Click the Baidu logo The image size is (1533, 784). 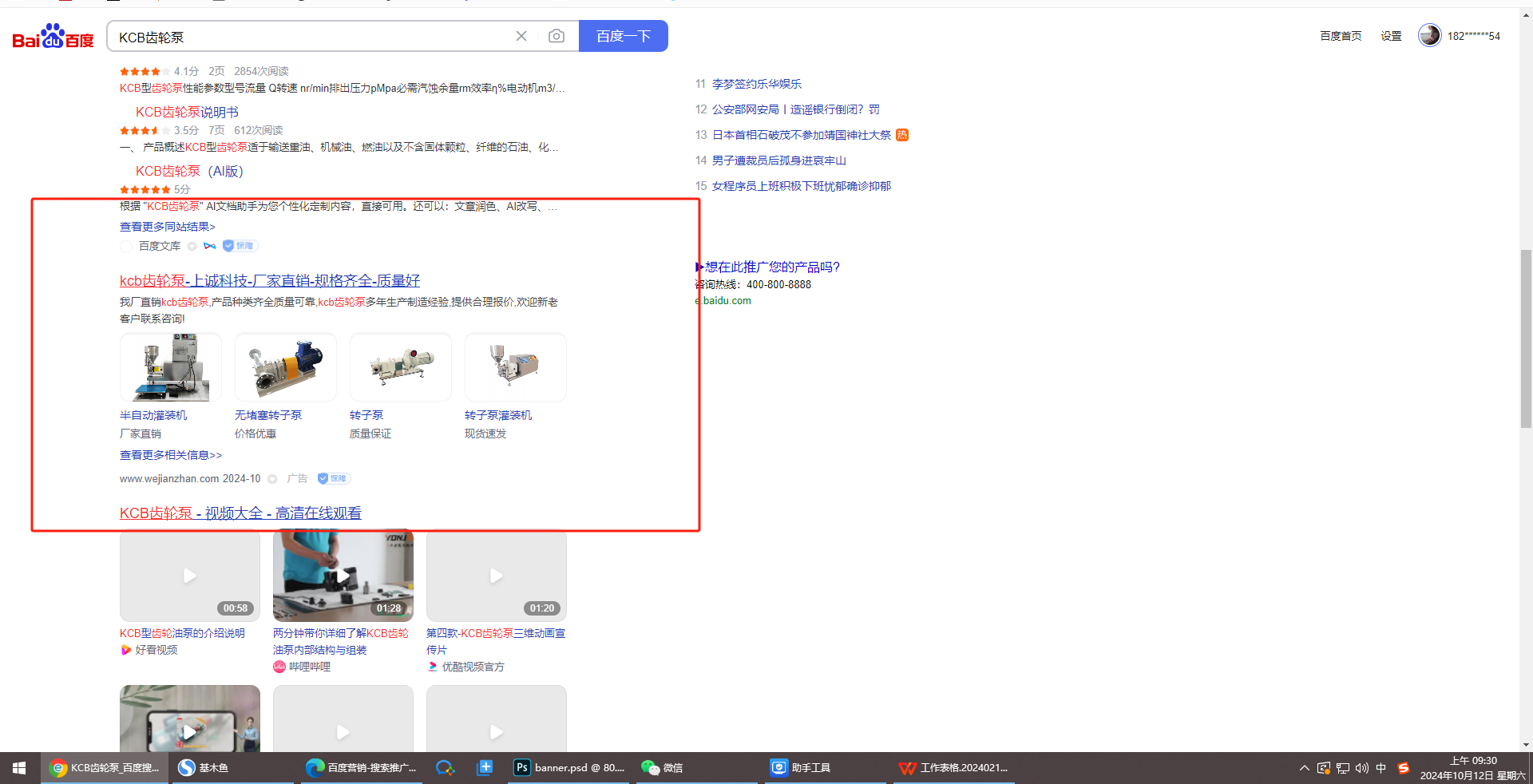point(53,36)
